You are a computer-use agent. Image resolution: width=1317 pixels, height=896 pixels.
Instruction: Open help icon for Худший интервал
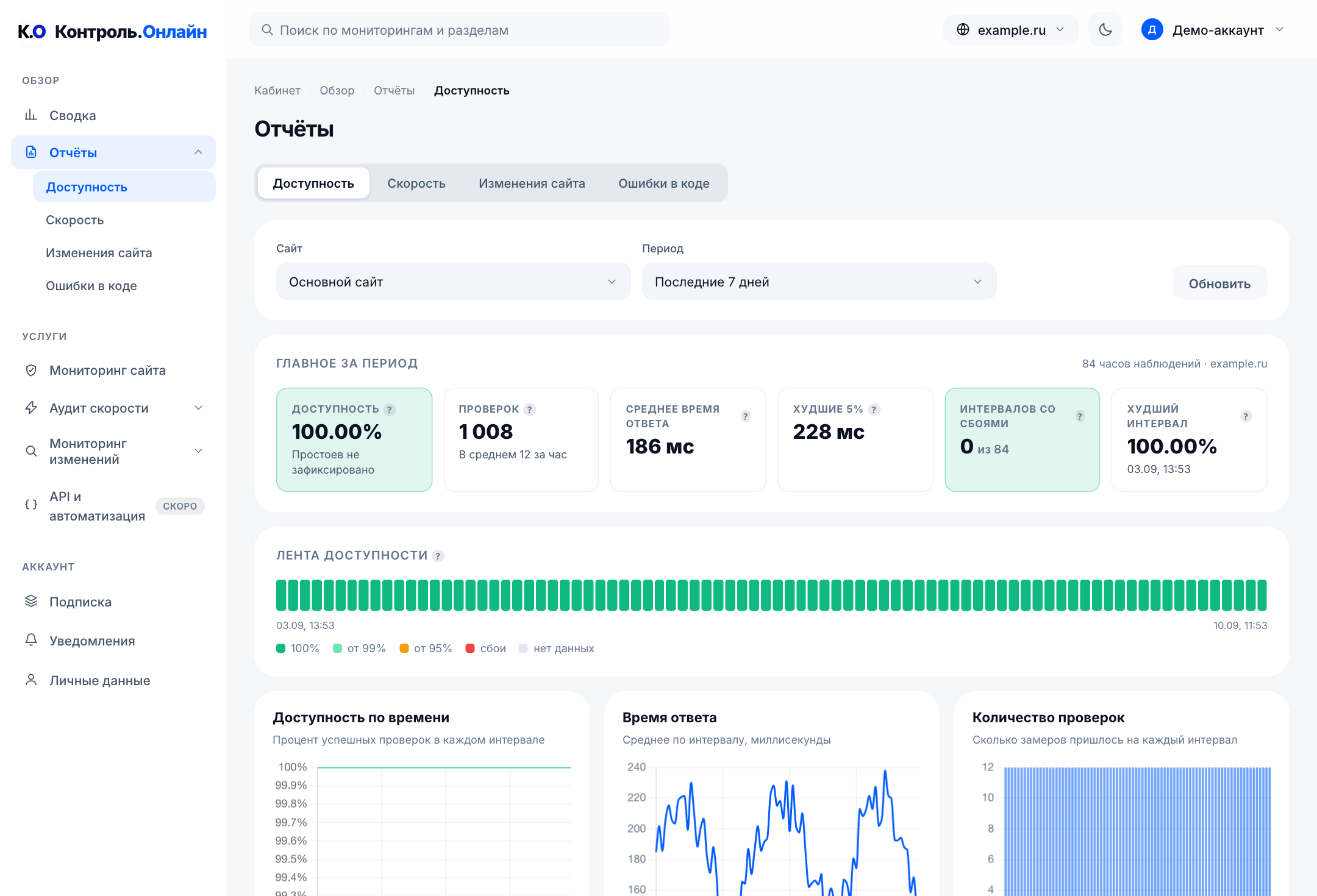(1246, 416)
